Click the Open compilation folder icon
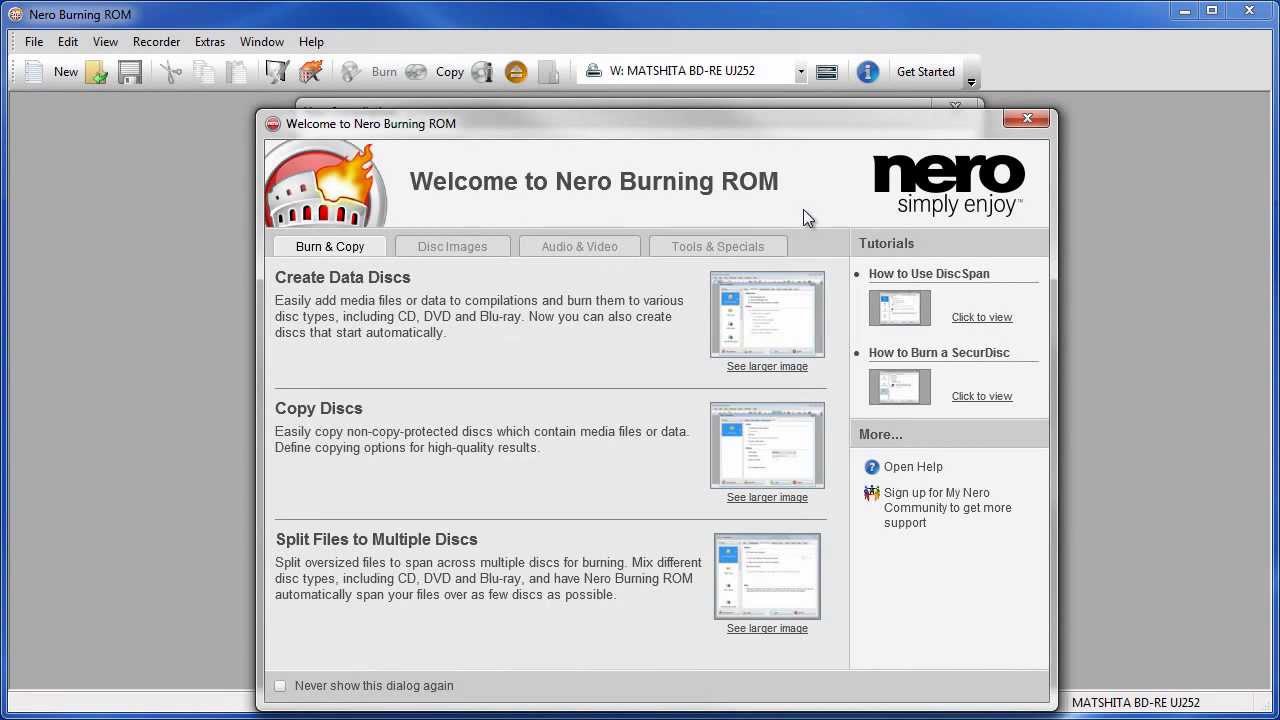This screenshot has height=720, width=1280. click(97, 72)
